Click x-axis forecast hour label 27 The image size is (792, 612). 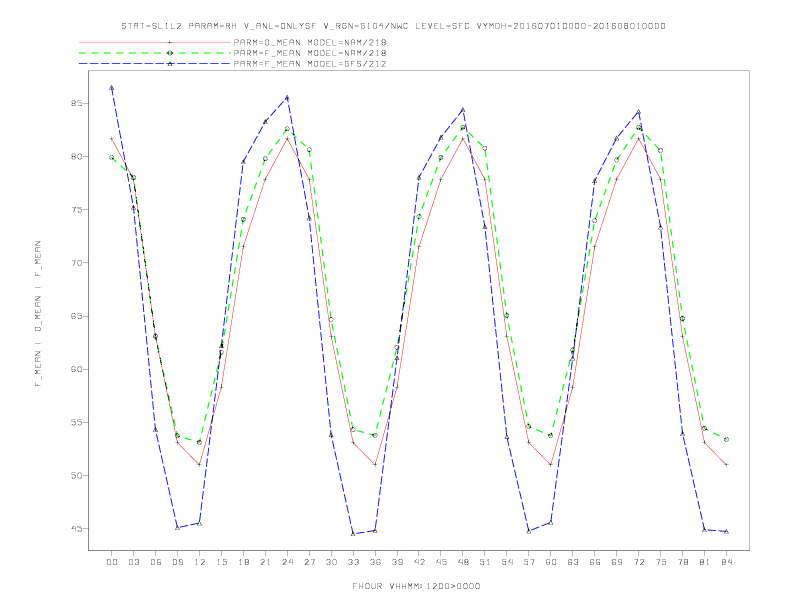309,562
